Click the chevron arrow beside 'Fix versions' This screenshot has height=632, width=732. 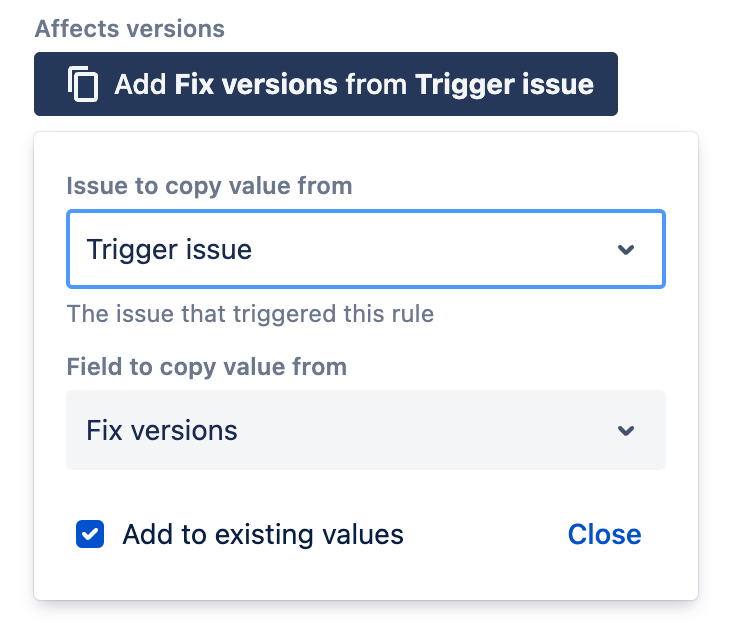click(x=626, y=430)
